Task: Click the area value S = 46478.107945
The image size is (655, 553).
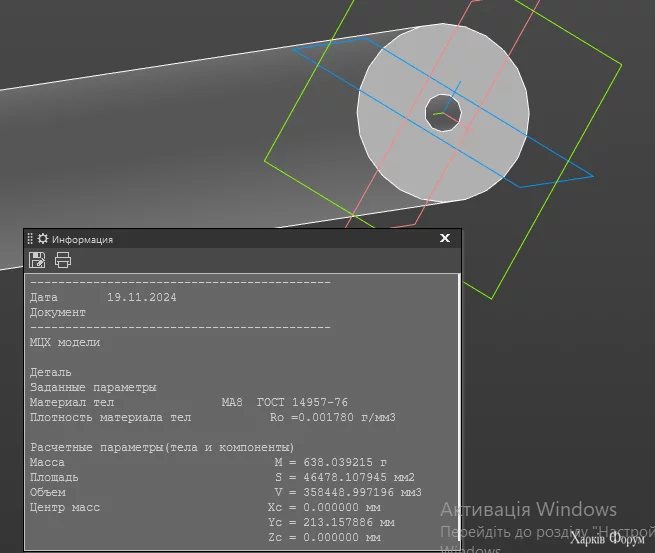Action: coord(344,478)
